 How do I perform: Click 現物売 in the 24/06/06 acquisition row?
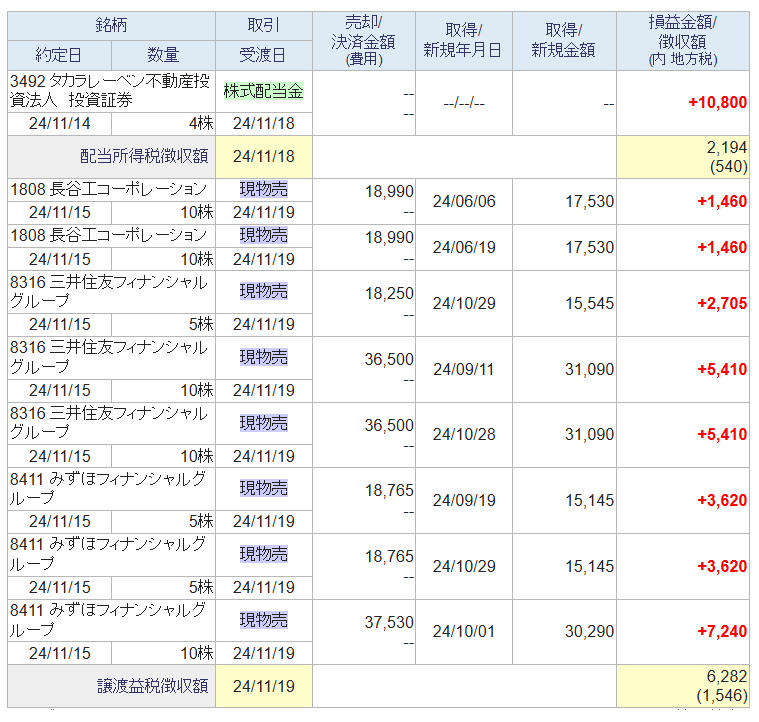tap(264, 189)
